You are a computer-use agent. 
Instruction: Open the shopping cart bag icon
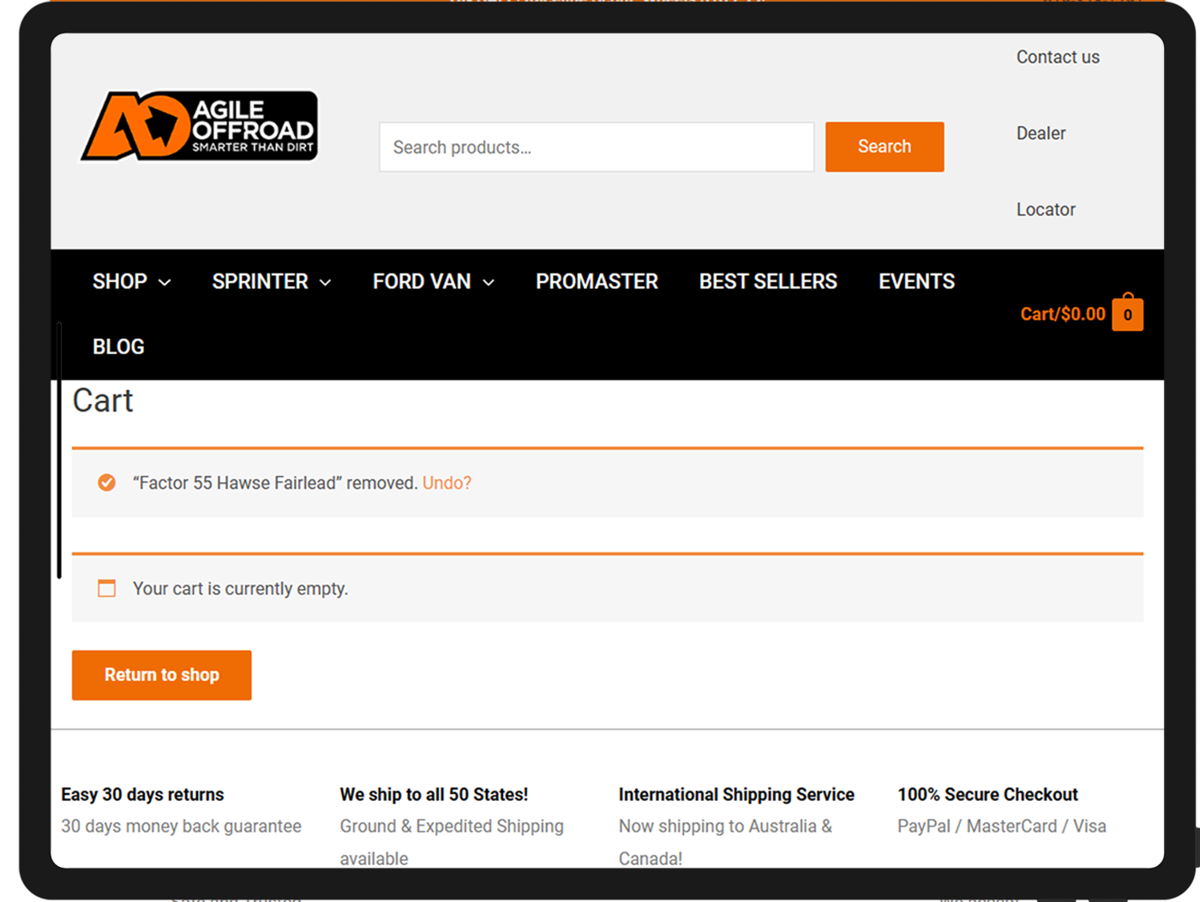(1127, 314)
